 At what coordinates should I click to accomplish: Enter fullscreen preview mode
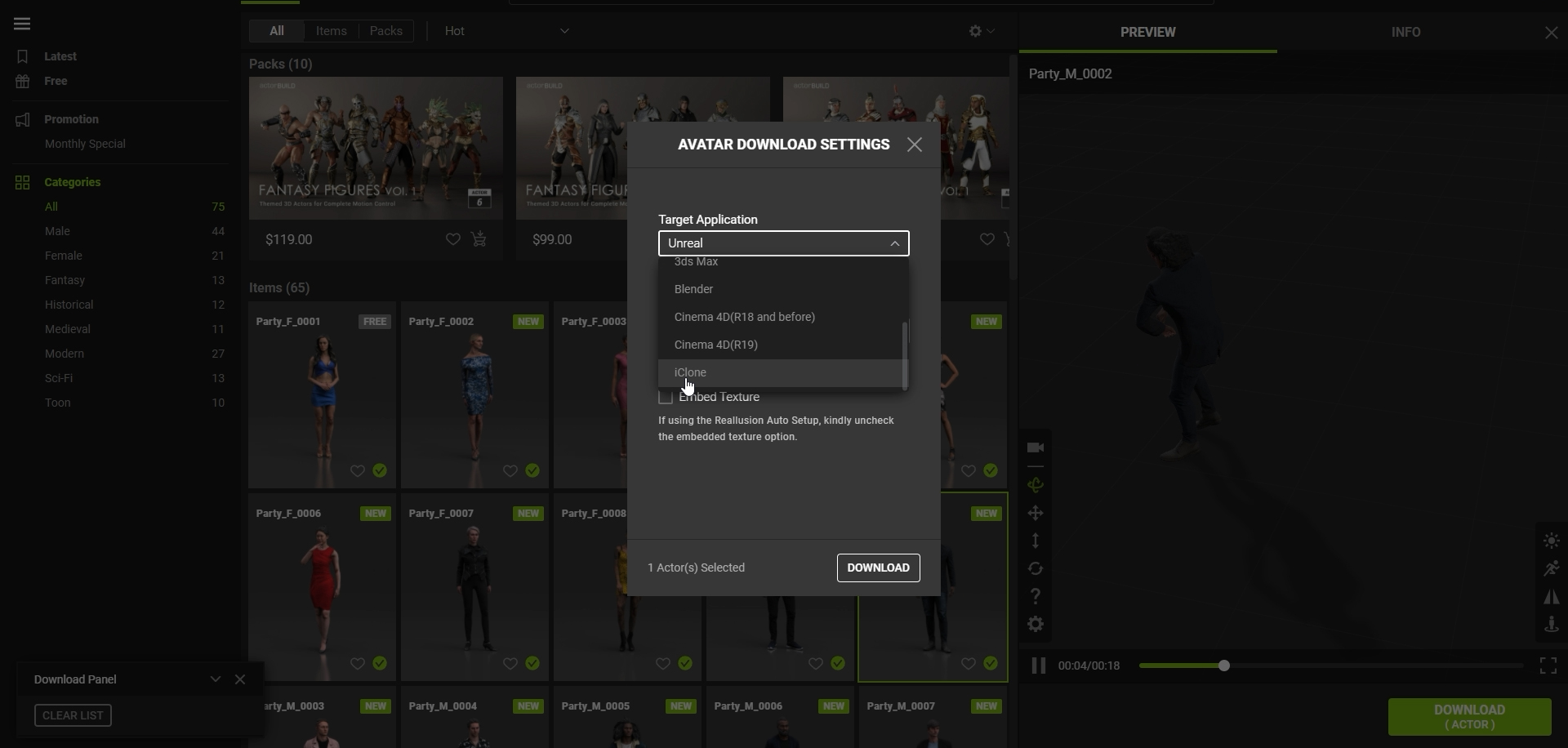[x=1548, y=666]
